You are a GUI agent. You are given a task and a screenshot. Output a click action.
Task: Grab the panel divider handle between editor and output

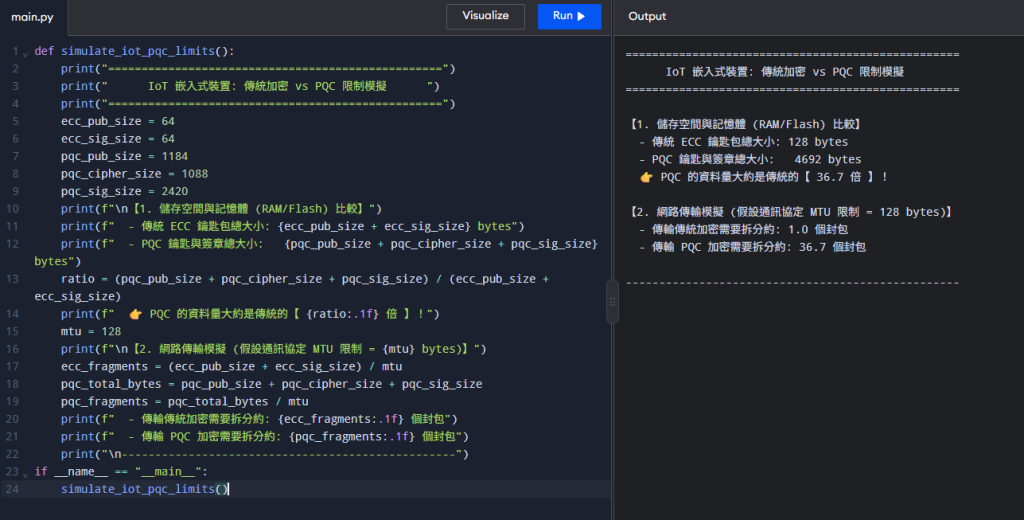(612, 302)
